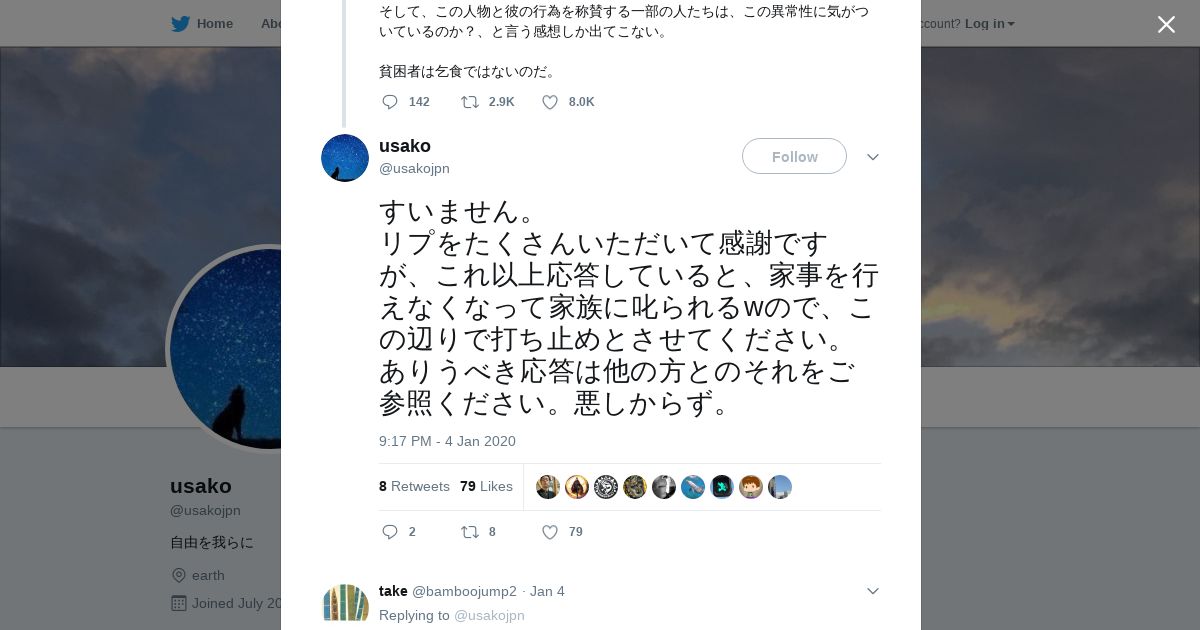Close the tweet overlay
Viewport: 1200px width, 630px height.
pos(1166,25)
